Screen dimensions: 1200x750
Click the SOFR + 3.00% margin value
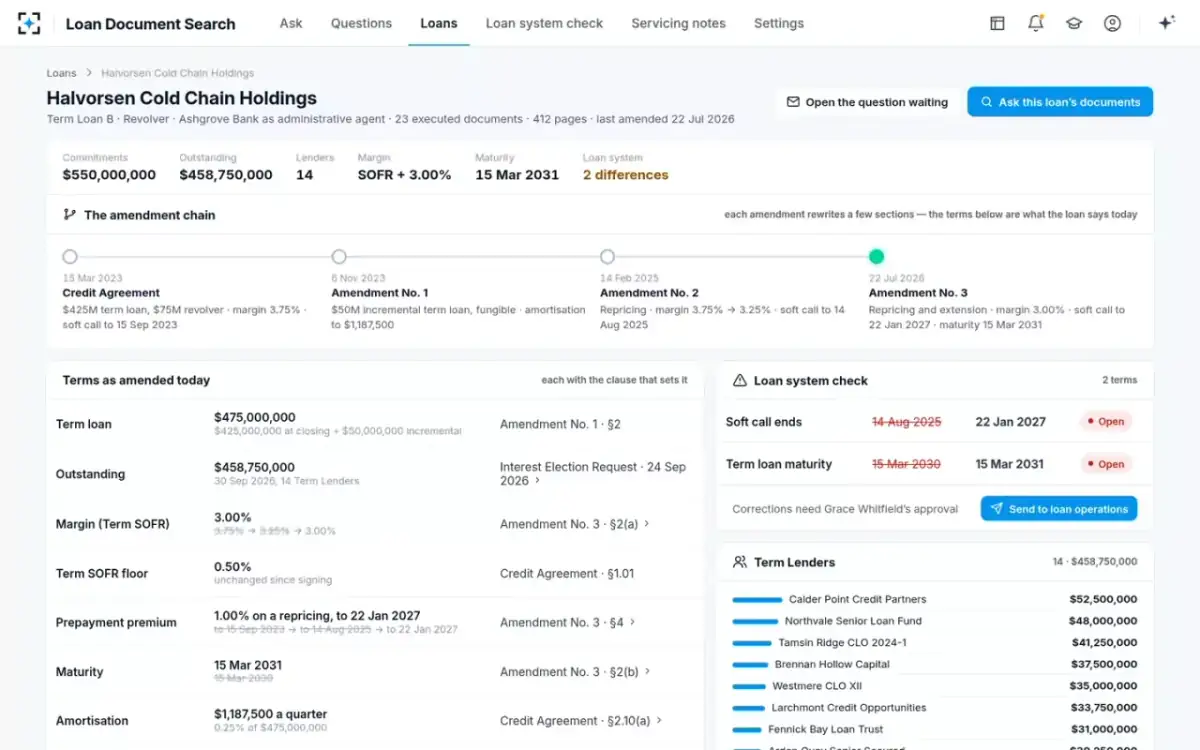click(404, 175)
